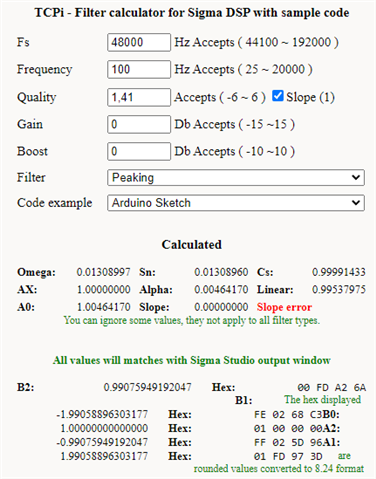Select the positive value 1.99058896303177
376x479 pixels.
click(x=104, y=456)
